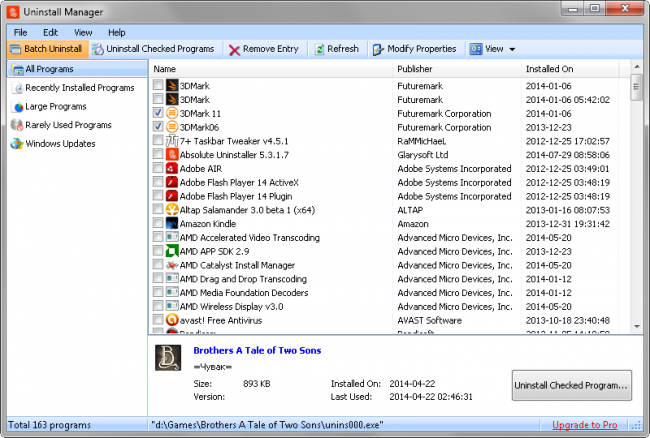The image size is (650, 438).
Task: Click the red X Remove Entry icon
Action: pos(235,50)
